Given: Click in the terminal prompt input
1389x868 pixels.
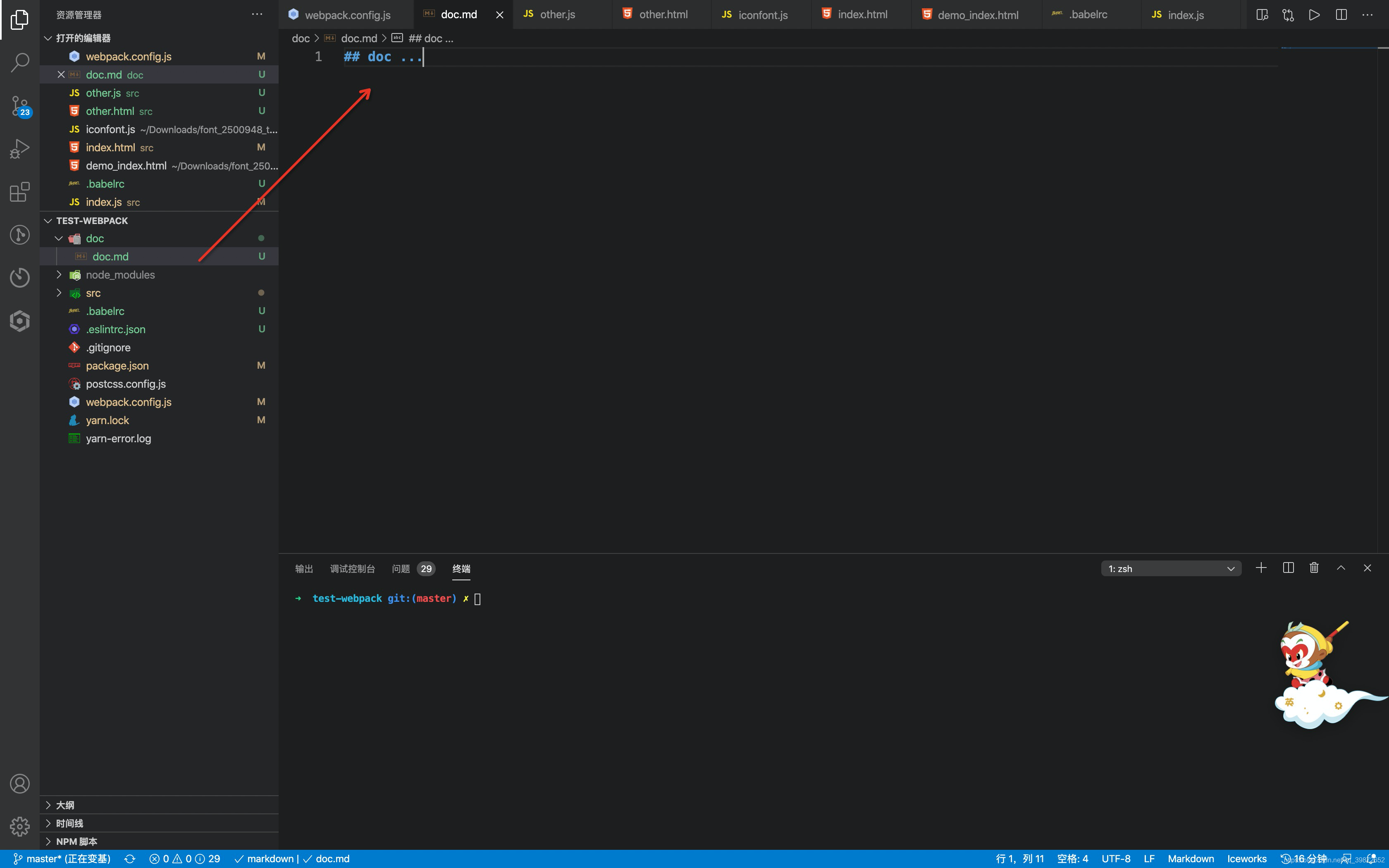Looking at the screenshot, I should pos(477,599).
